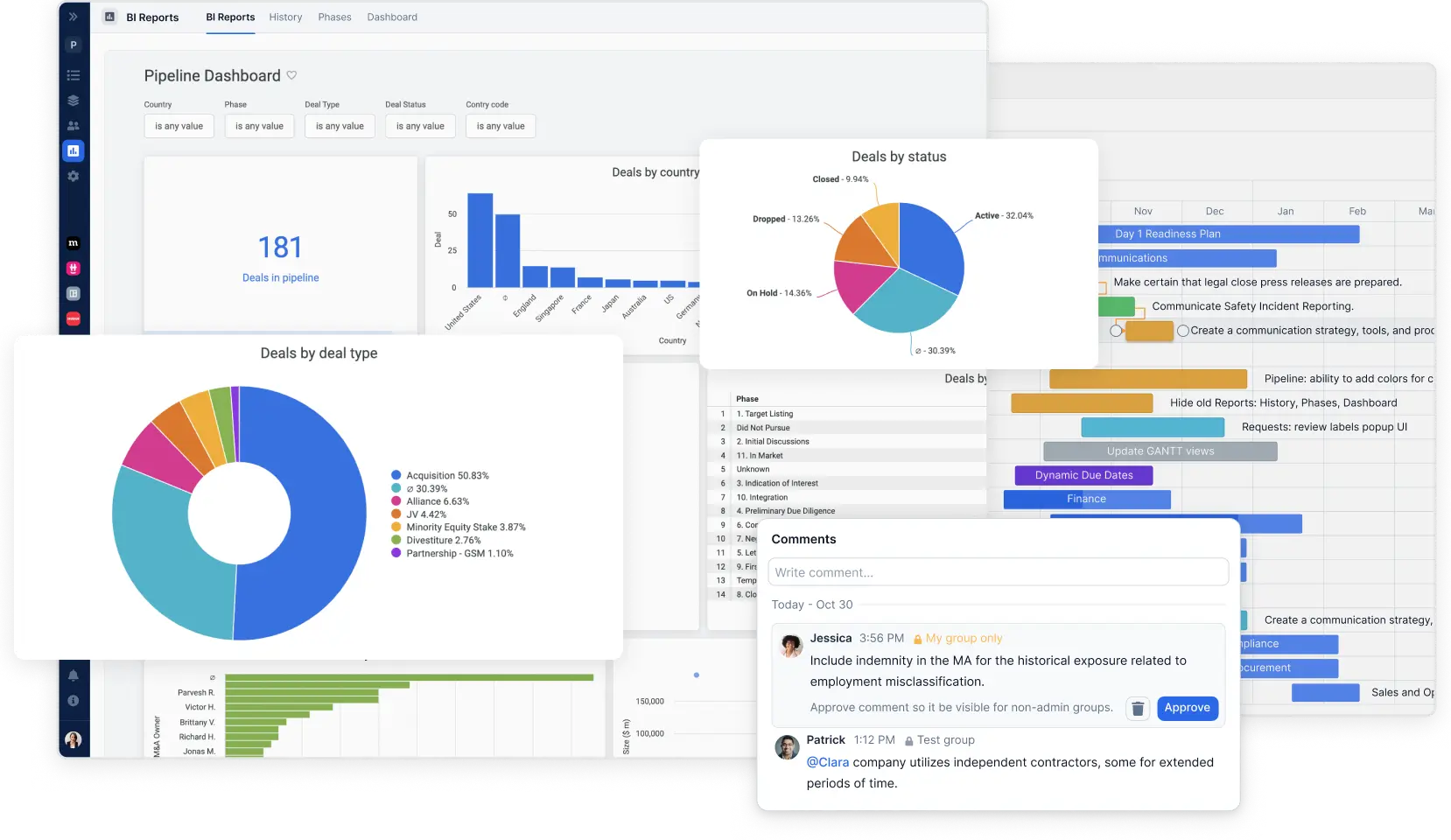This screenshot has width=1451, height=840.
Task: Select the '4. Preliminary Due Diligence' phase row
Action: [847, 511]
